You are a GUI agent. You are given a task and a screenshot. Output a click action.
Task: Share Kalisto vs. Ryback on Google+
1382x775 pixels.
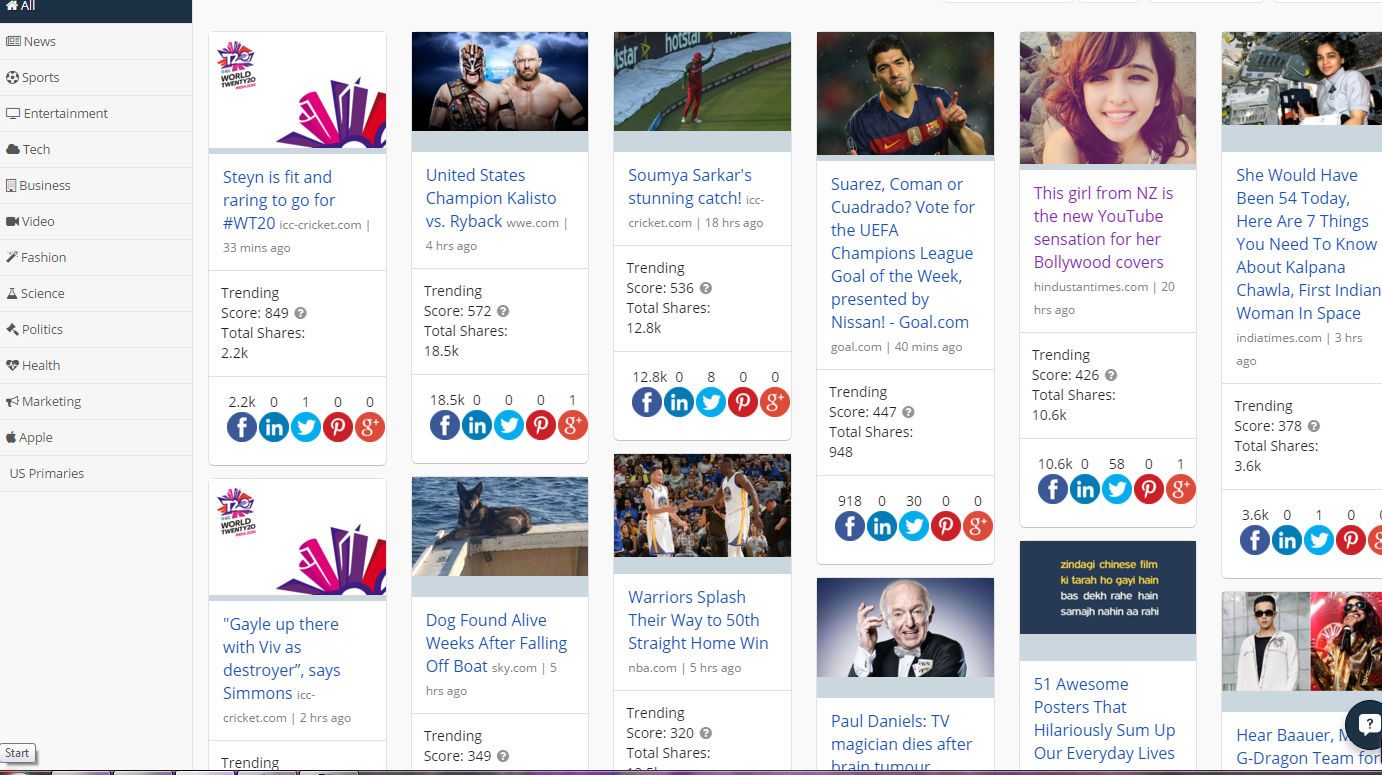click(x=573, y=425)
